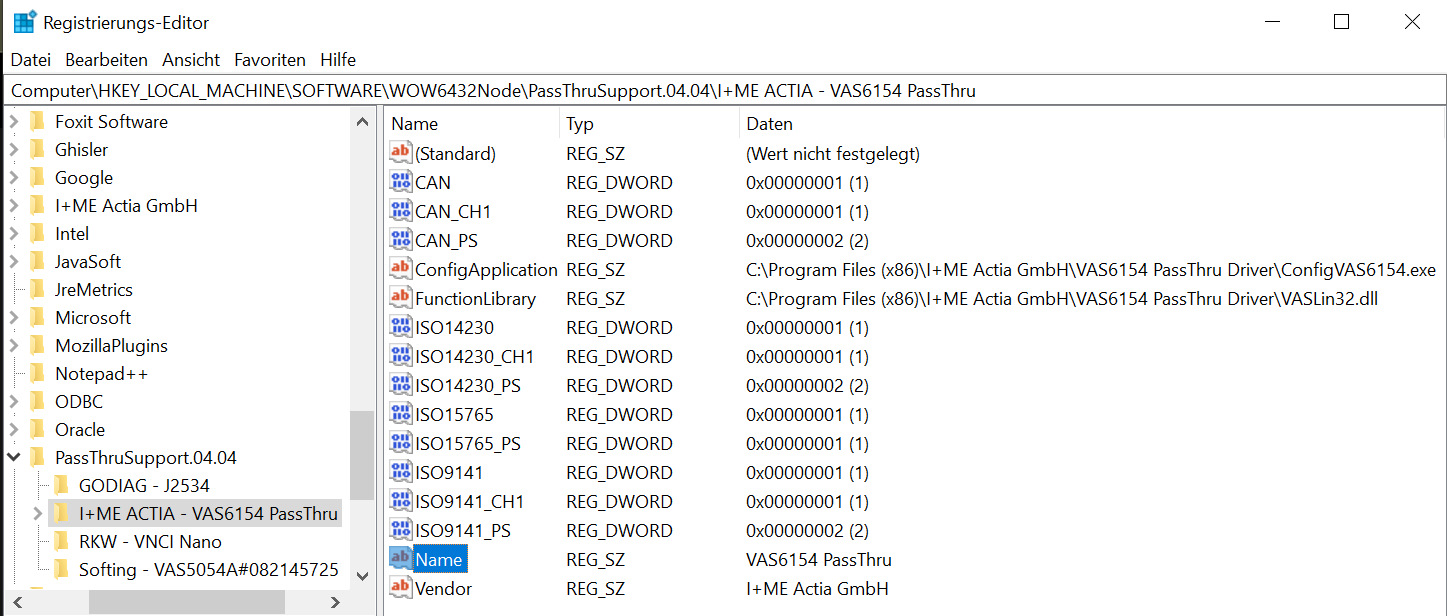Image resolution: width=1447 pixels, height=616 pixels.
Task: Click the 'VAS6154 PassThru' data cell
Action: coord(819,559)
